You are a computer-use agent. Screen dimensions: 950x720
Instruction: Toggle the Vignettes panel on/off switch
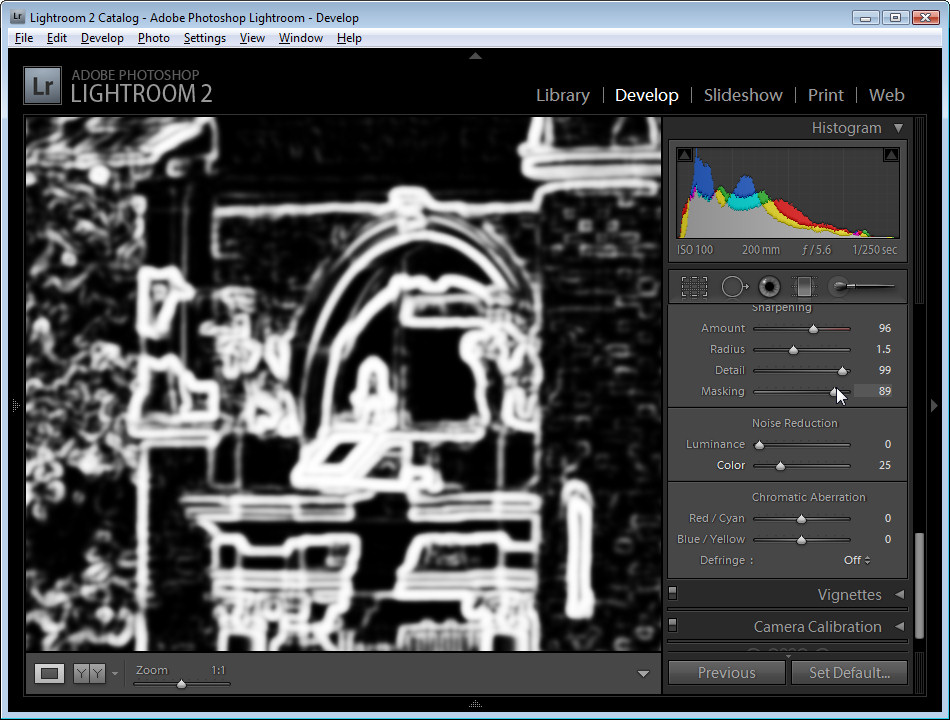(673, 593)
